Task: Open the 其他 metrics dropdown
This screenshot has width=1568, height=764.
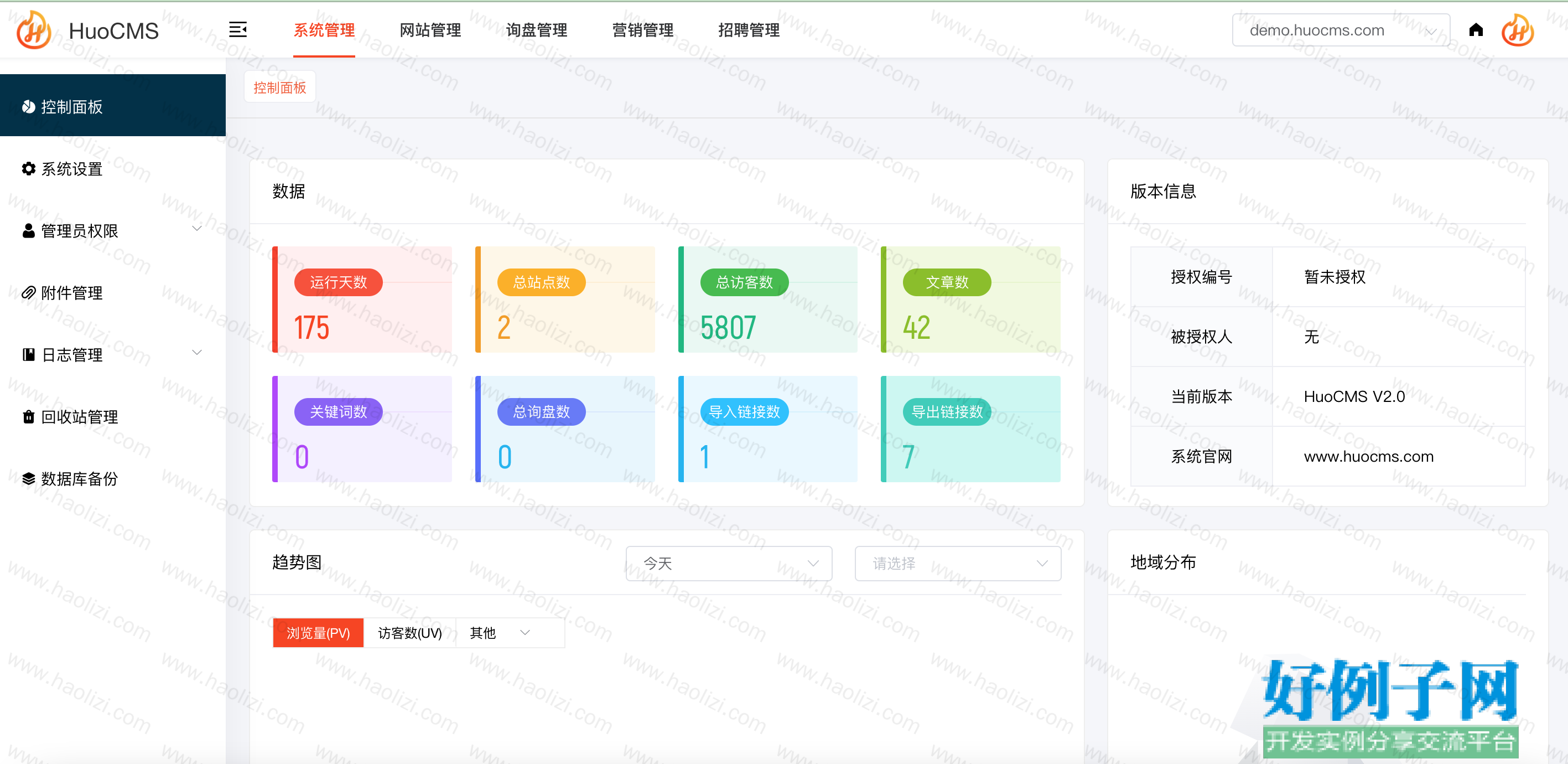Action: click(x=510, y=632)
